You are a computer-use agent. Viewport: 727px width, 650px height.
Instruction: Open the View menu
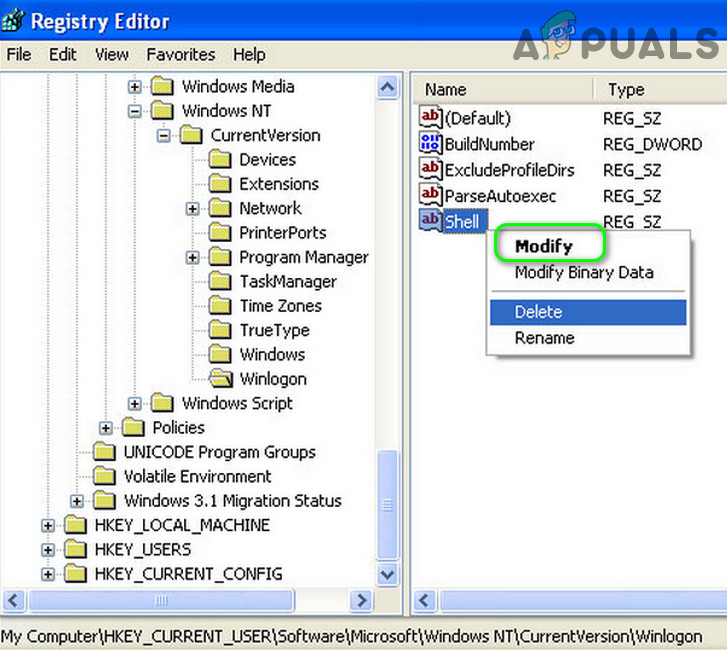click(x=112, y=55)
